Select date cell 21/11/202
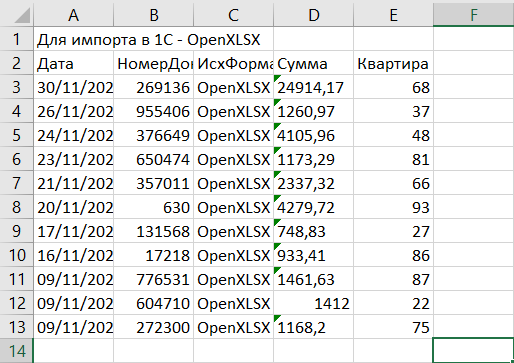Viewport: 514px width, 363px height. [73, 183]
